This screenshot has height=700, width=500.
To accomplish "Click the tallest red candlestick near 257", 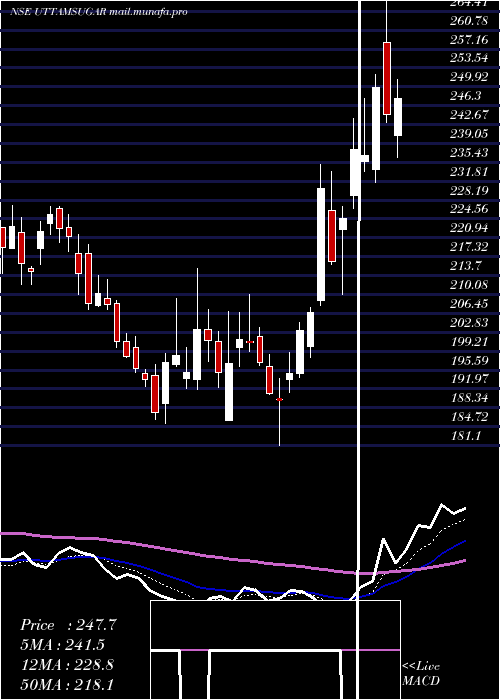I will [x=387, y=79].
